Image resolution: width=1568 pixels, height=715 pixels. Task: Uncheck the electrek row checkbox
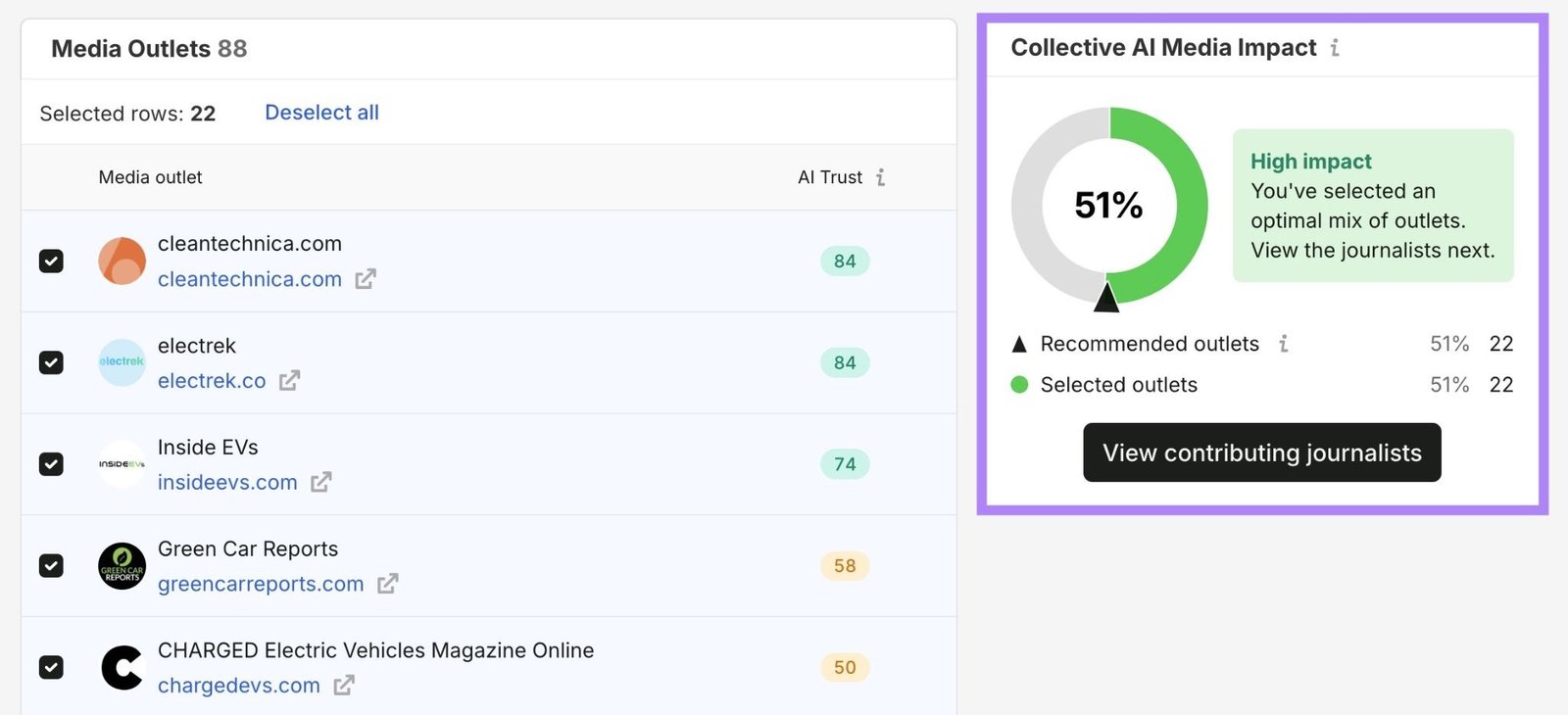pyautogui.click(x=51, y=362)
